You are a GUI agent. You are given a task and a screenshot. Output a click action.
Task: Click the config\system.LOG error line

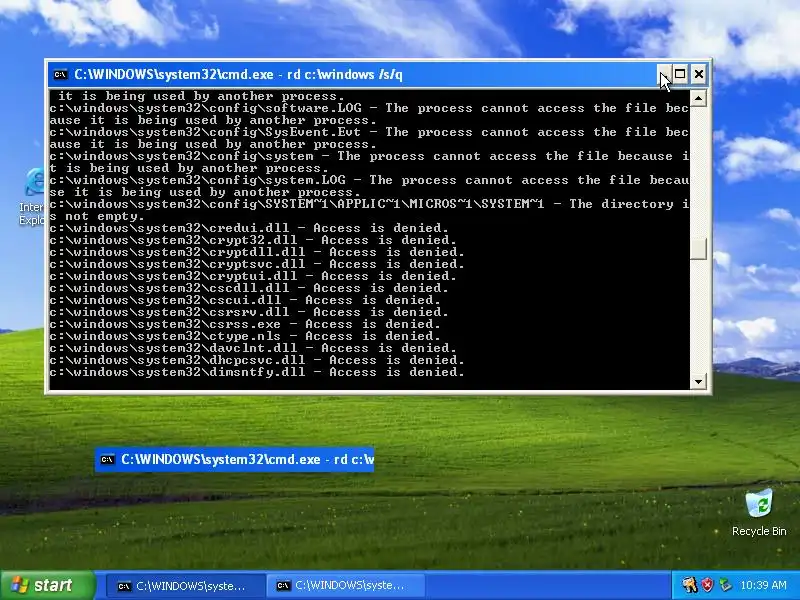coord(369,186)
